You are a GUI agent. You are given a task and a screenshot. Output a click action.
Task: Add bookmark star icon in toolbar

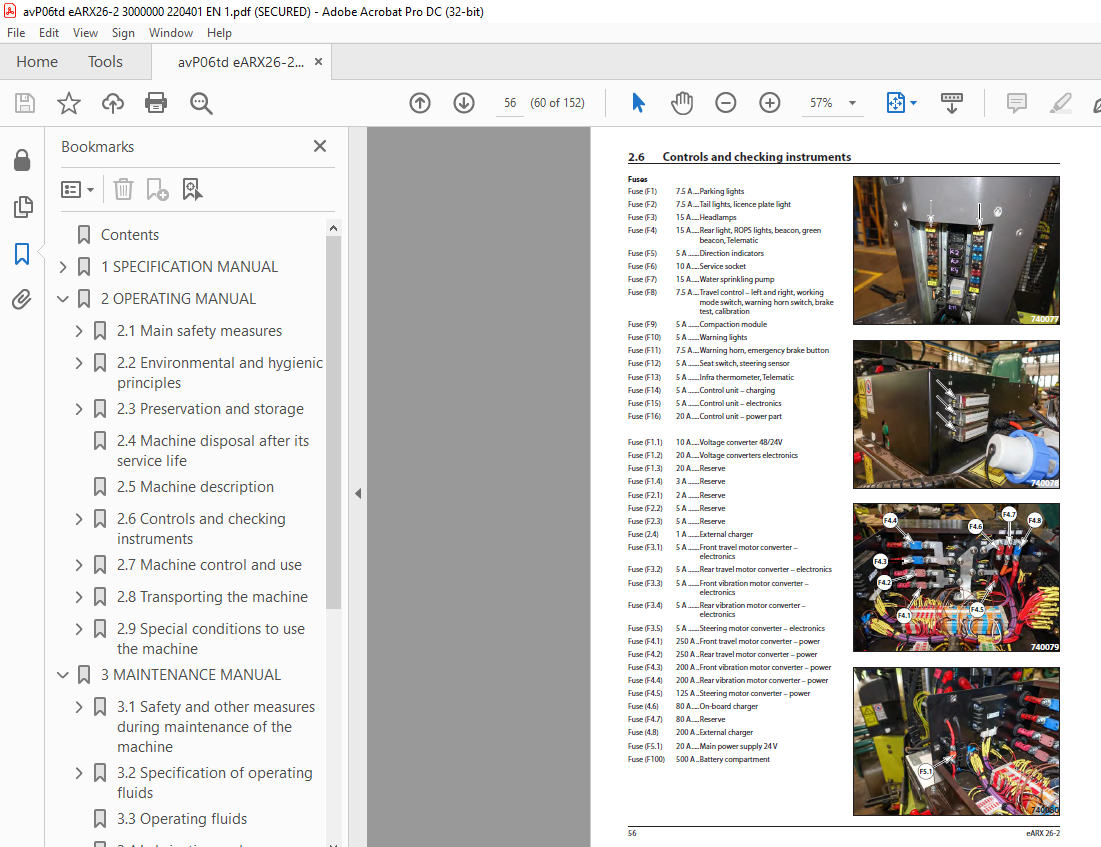coord(69,103)
